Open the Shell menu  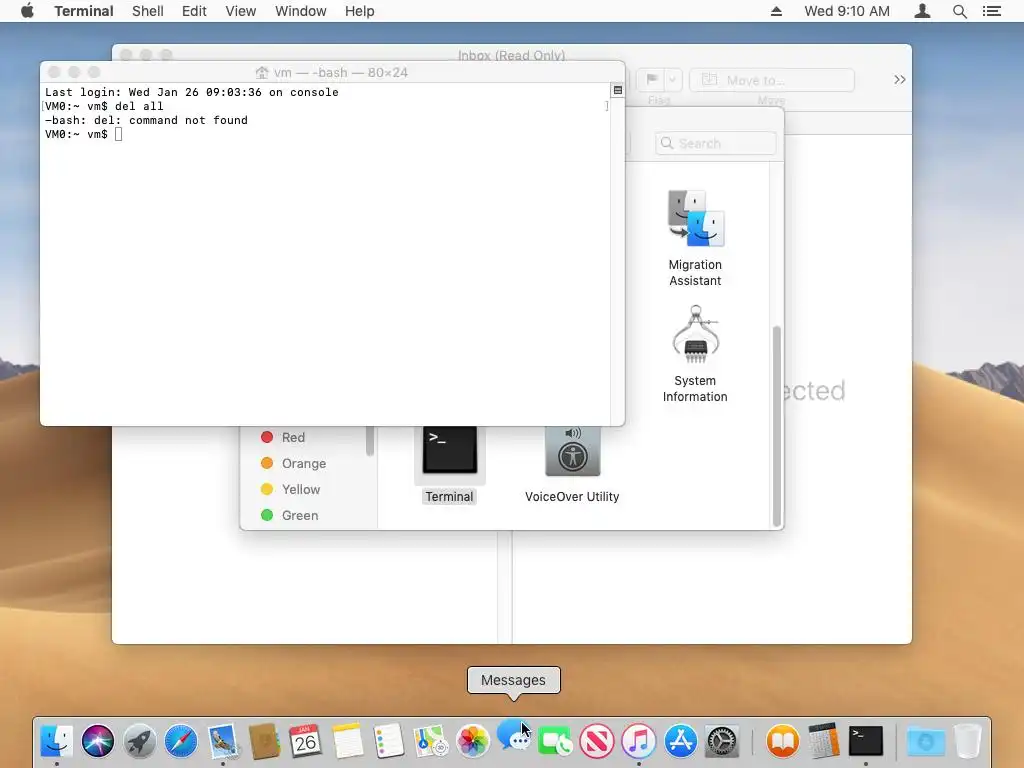point(148,11)
